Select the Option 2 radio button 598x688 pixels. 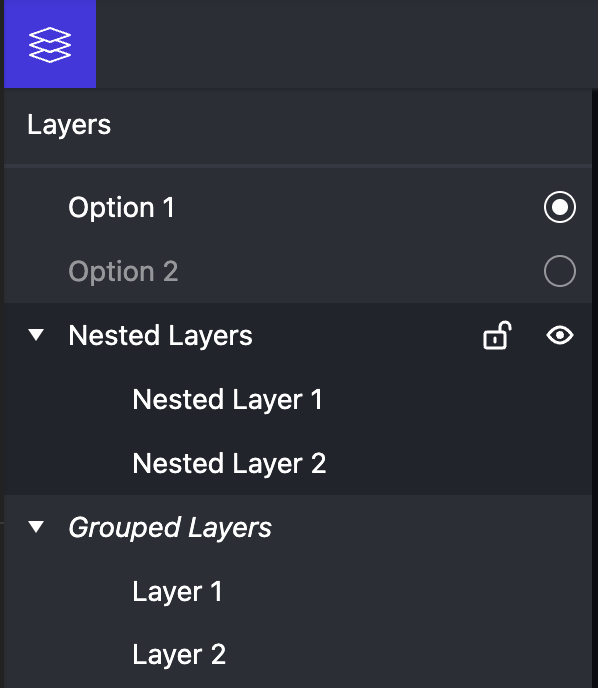click(560, 271)
